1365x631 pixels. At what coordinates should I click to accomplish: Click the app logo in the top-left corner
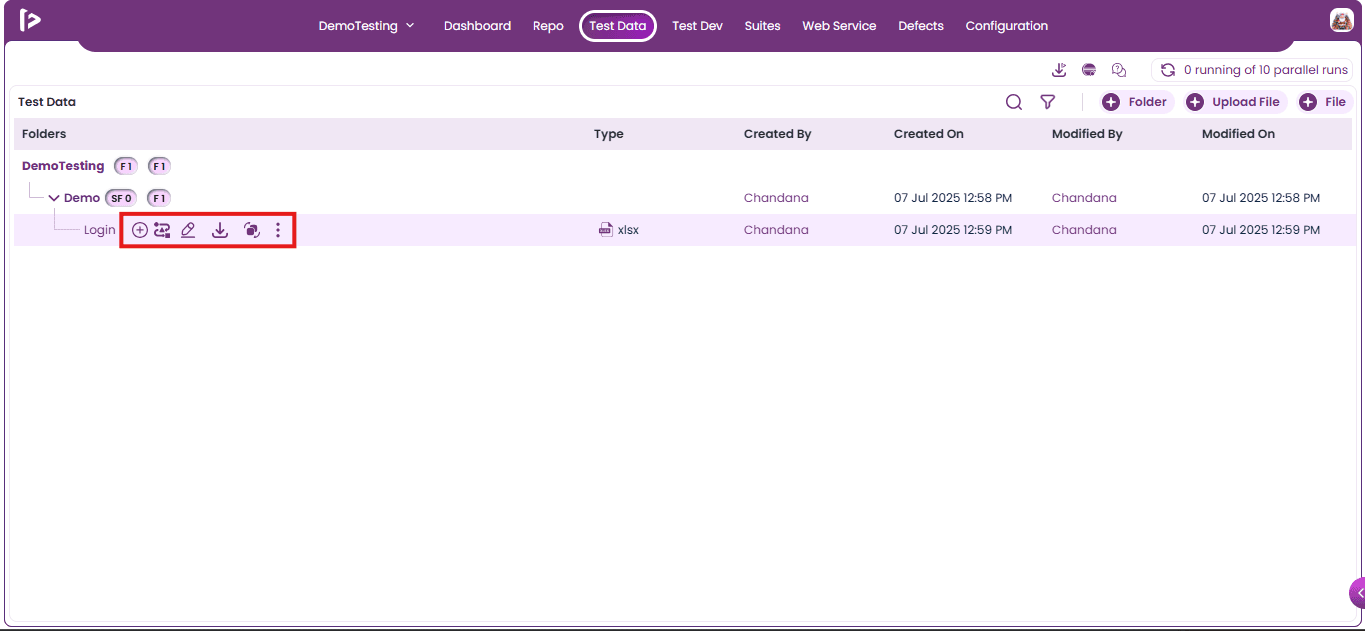coord(30,21)
